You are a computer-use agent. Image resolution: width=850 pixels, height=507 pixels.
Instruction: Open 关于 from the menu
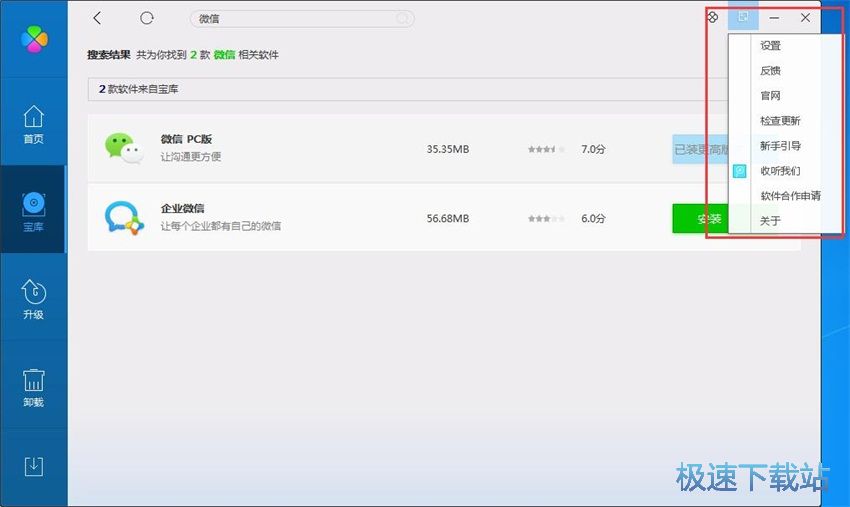[770, 221]
